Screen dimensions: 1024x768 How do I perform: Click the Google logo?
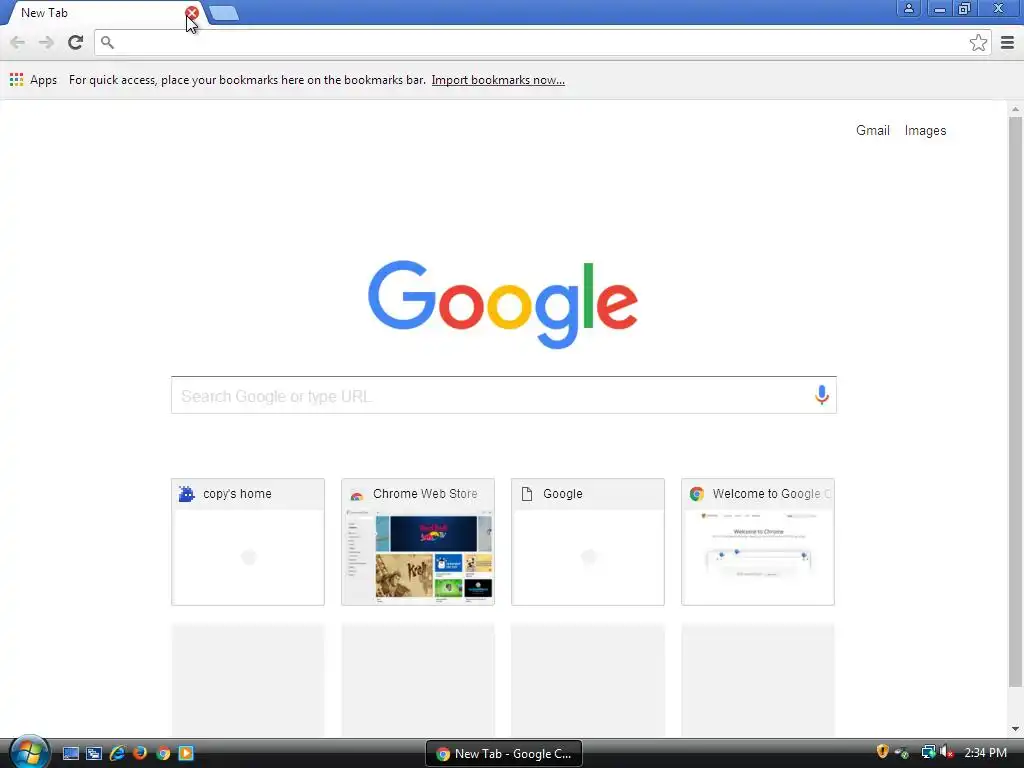tap(503, 304)
